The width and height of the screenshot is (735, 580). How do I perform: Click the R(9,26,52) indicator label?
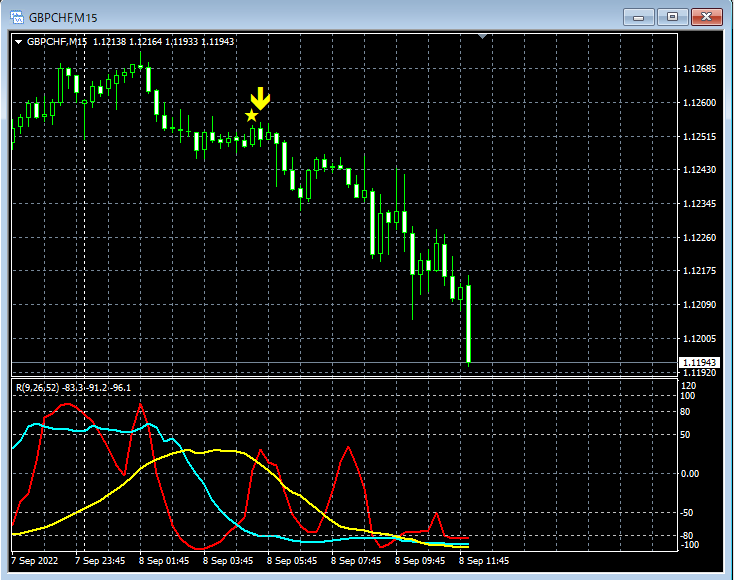tap(38, 388)
